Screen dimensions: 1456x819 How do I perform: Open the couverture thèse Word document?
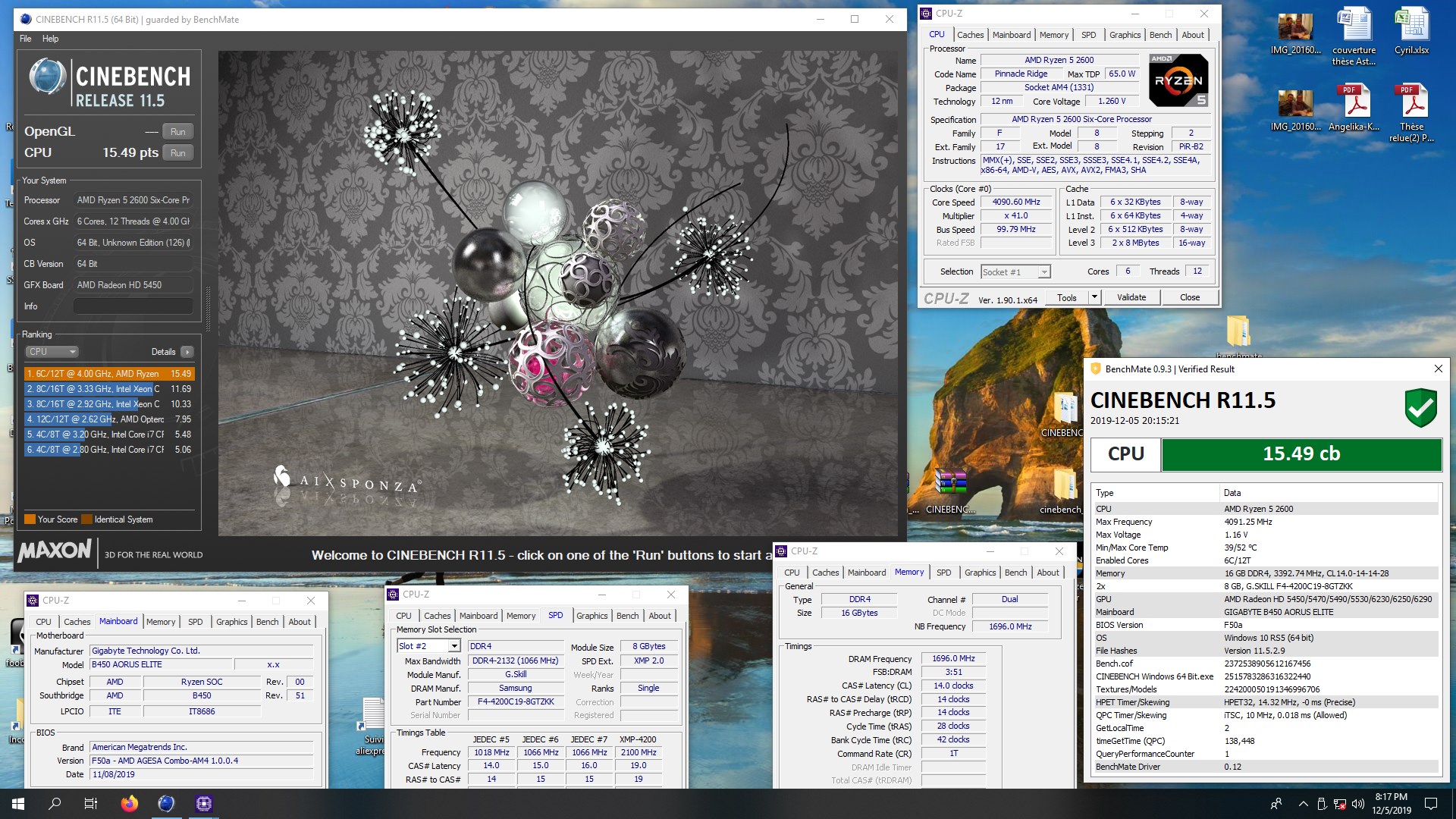tap(1354, 36)
